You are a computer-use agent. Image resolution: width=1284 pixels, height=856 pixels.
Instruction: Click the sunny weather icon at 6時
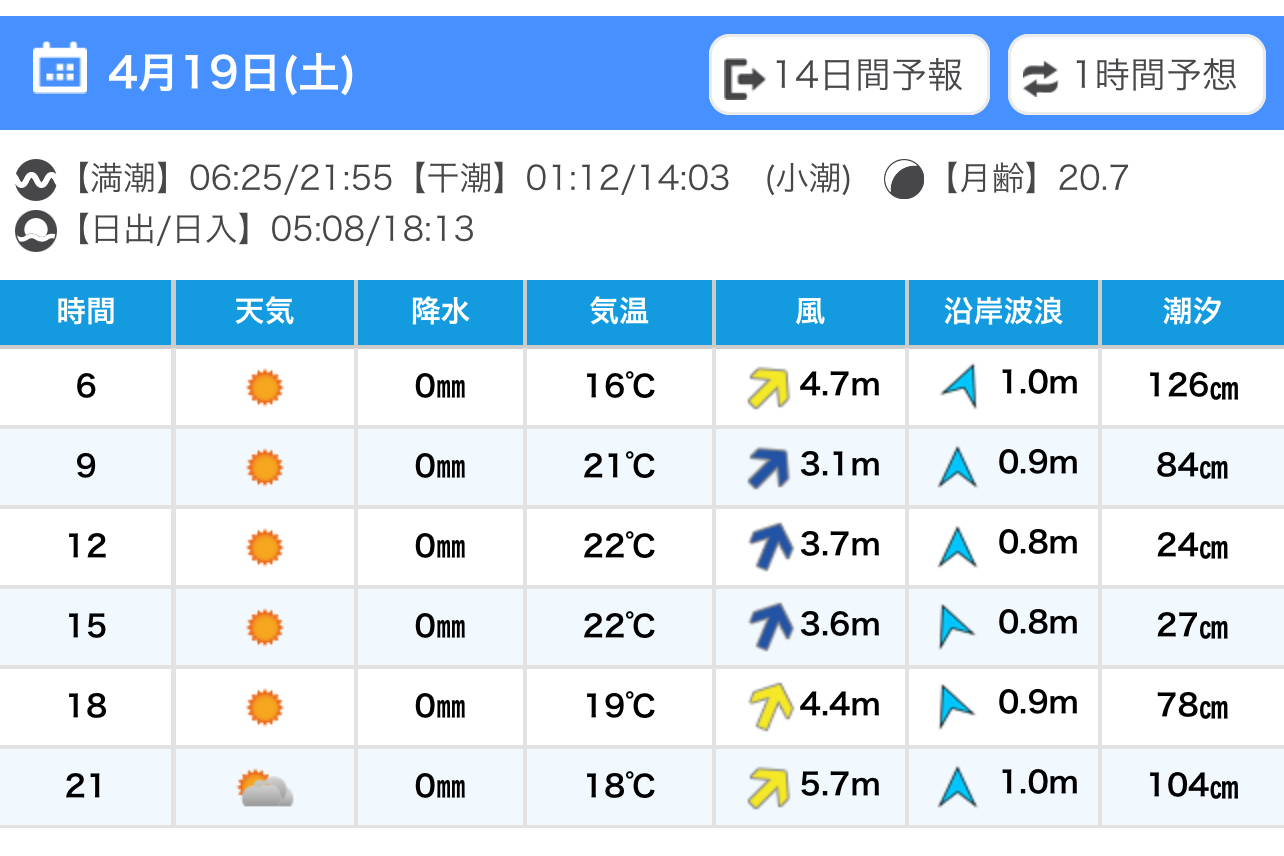(265, 387)
